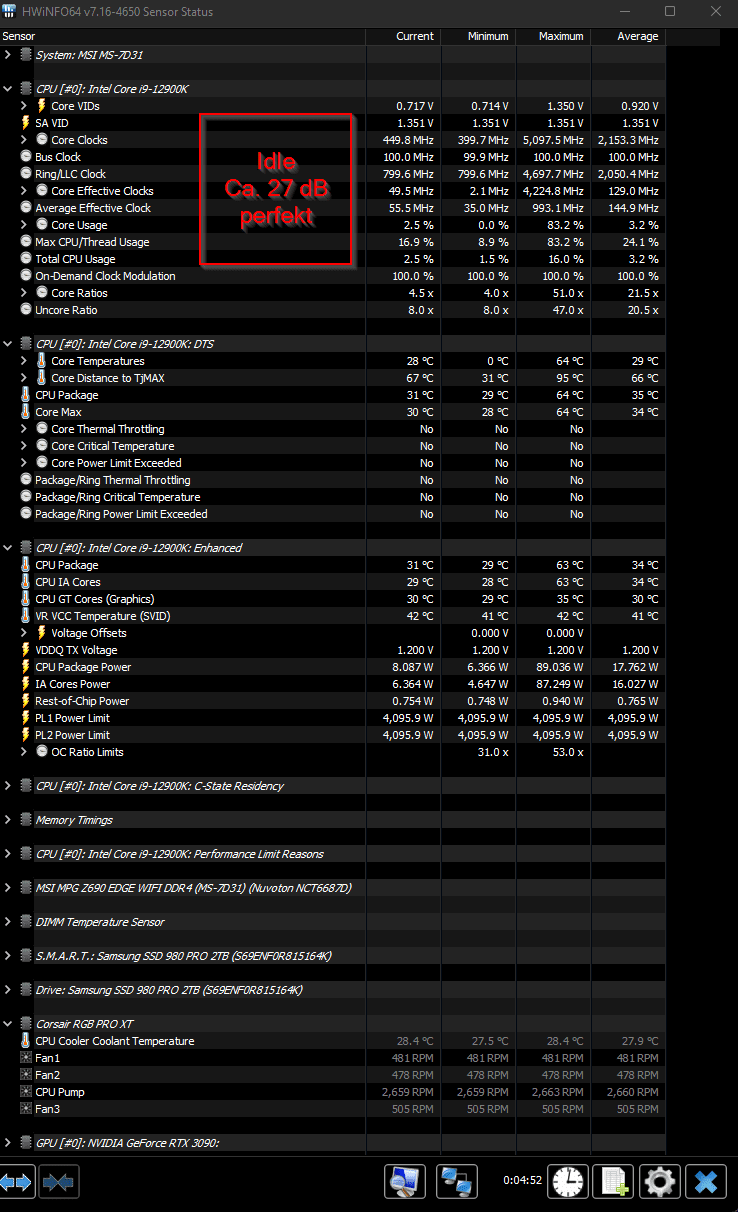This screenshot has width=738, height=1212.
Task: Click the Uncore Ratio row icon
Action: click(x=26, y=310)
